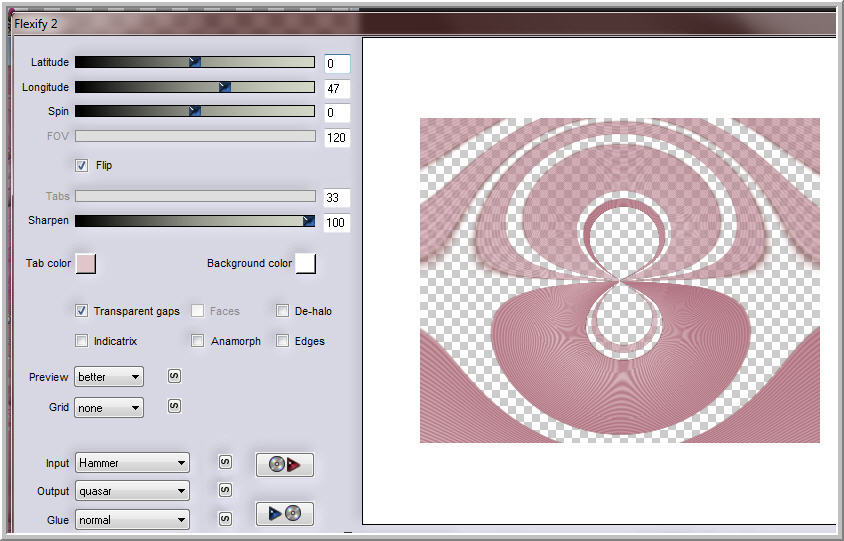Click the S button next to Input
Viewport: 844px width, 541px height.
point(225,461)
